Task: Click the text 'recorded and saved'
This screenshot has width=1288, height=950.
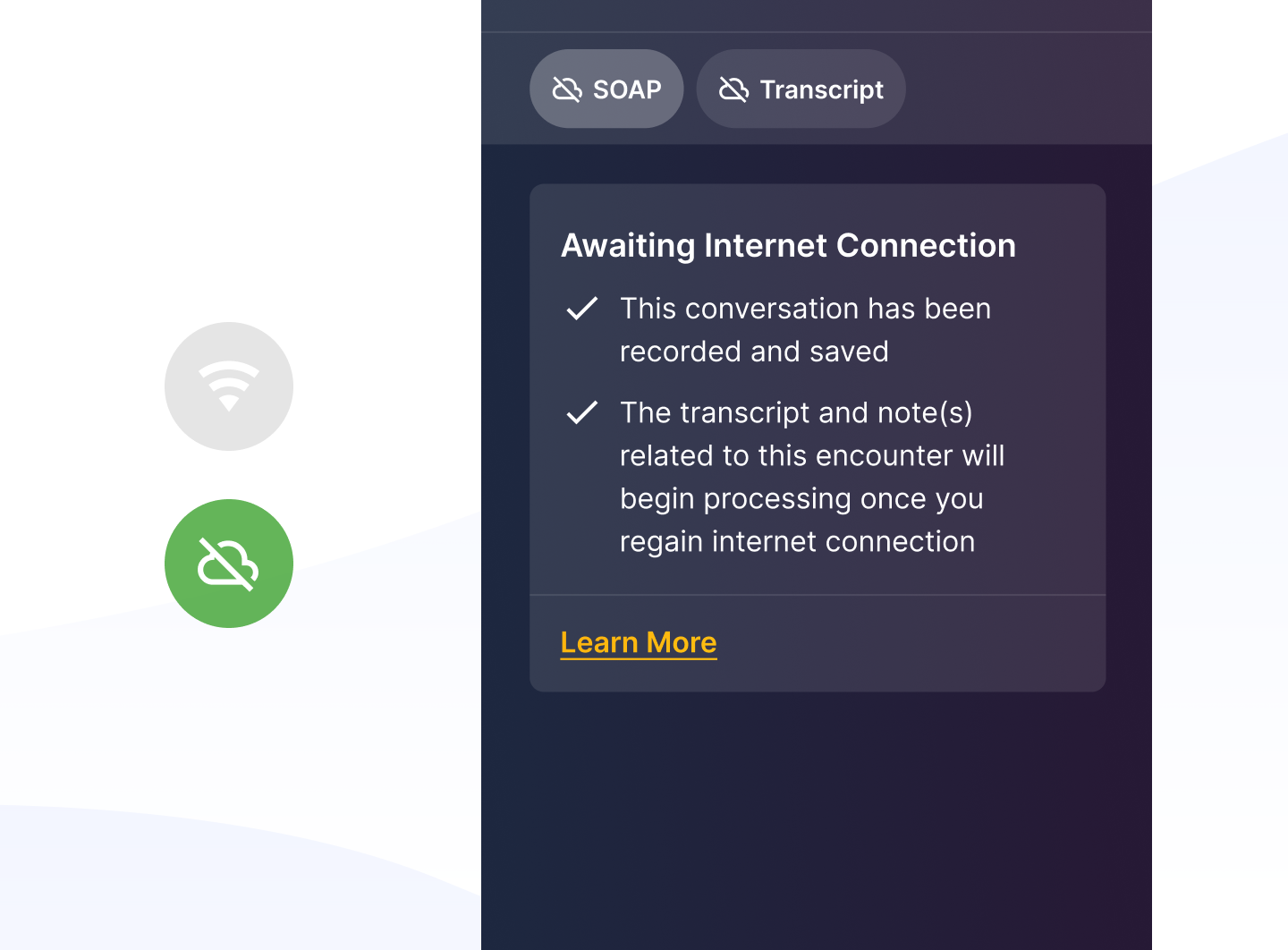Action: click(x=754, y=352)
